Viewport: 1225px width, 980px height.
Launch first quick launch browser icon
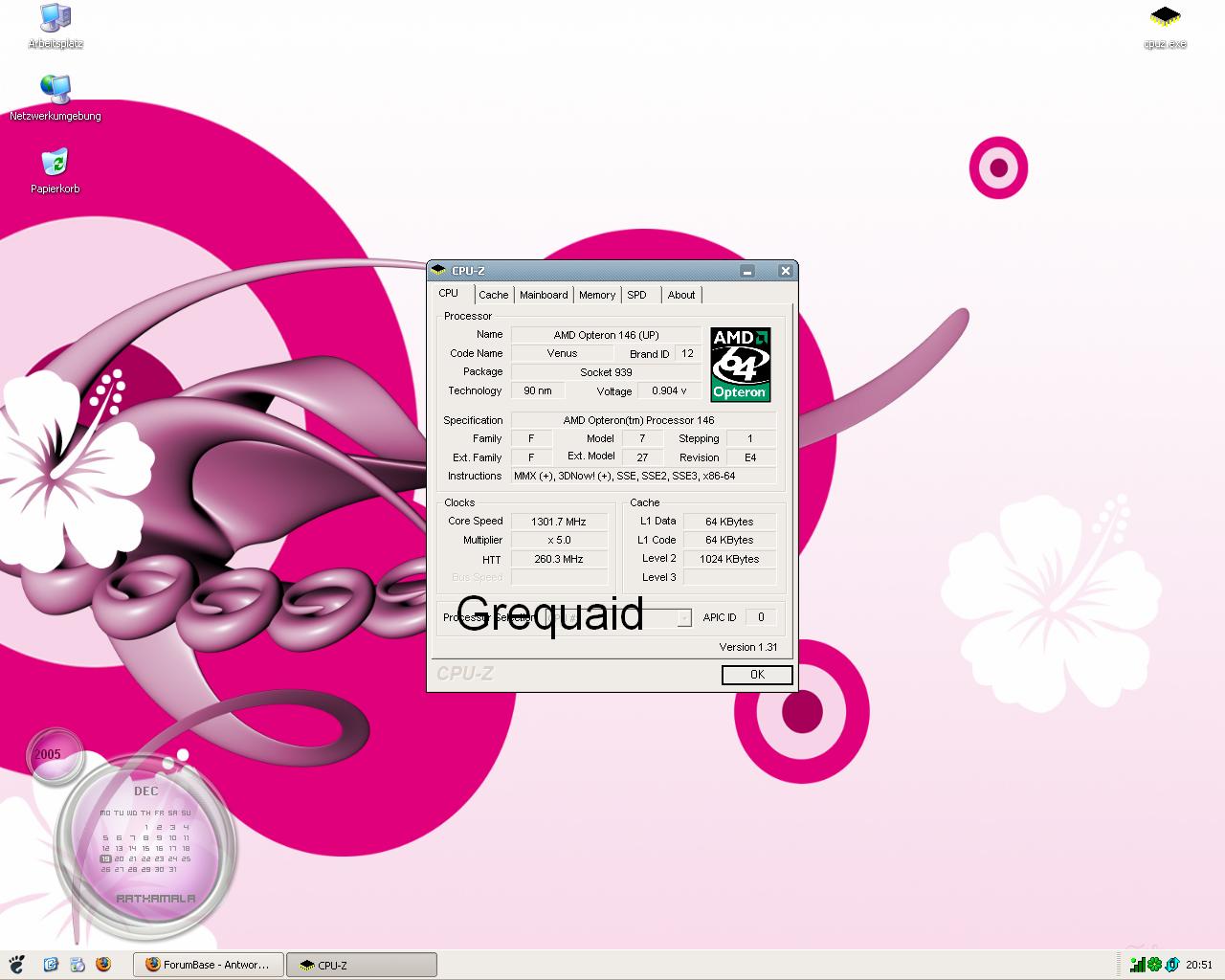coord(51,965)
